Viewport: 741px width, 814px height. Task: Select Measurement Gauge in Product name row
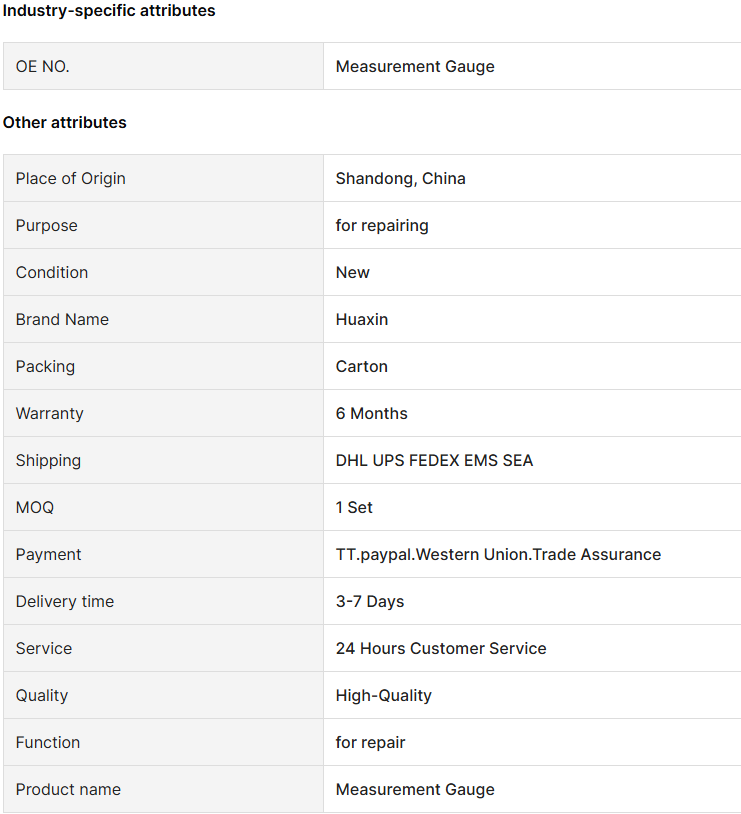(415, 790)
